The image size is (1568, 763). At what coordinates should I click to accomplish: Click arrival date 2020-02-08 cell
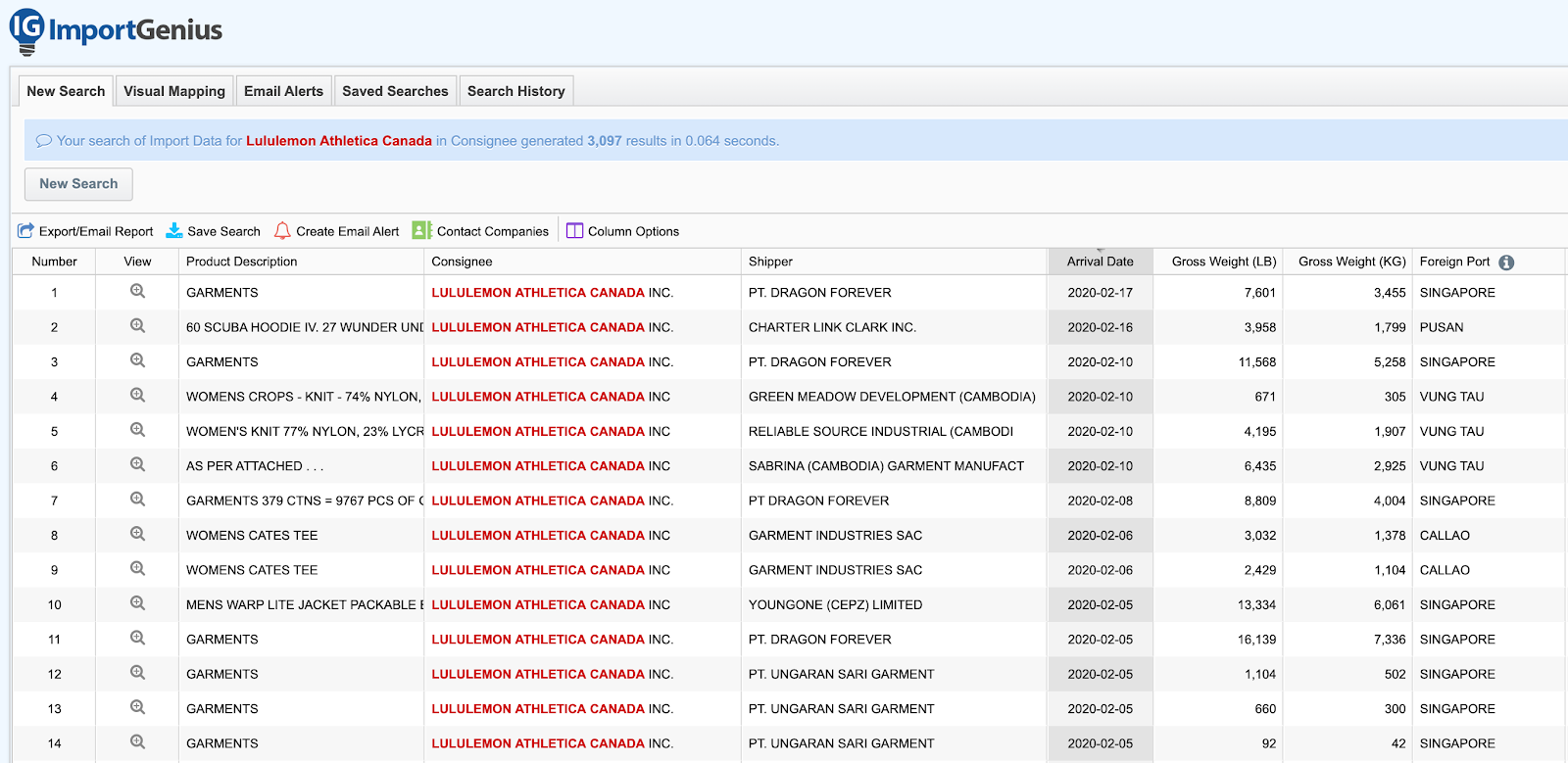(x=1101, y=501)
